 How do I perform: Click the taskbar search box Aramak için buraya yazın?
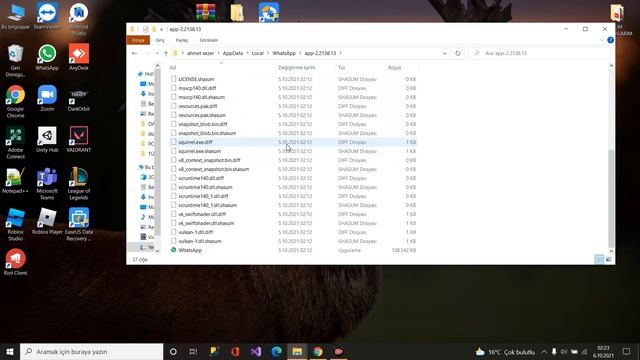coord(91,351)
